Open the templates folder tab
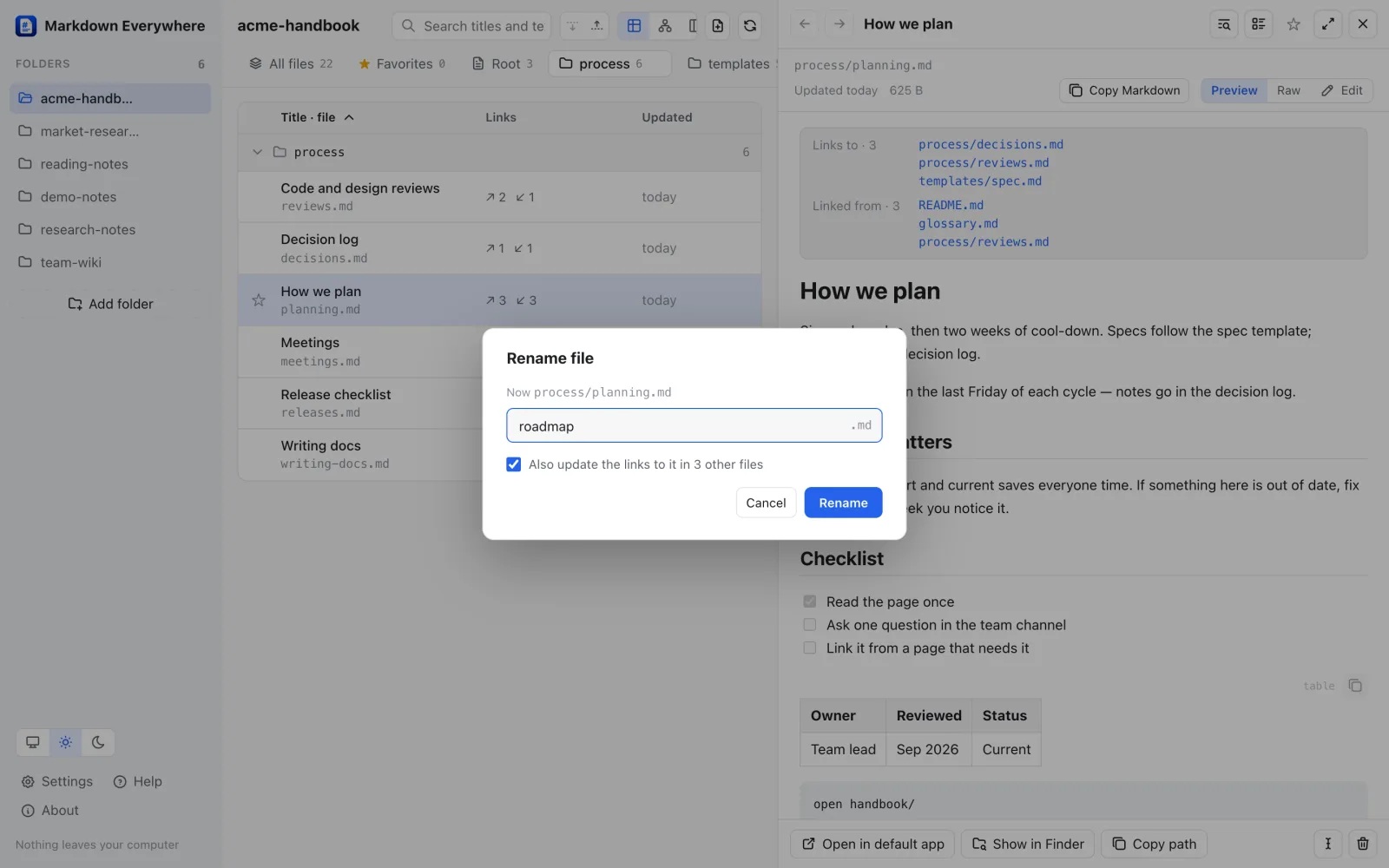 729,63
